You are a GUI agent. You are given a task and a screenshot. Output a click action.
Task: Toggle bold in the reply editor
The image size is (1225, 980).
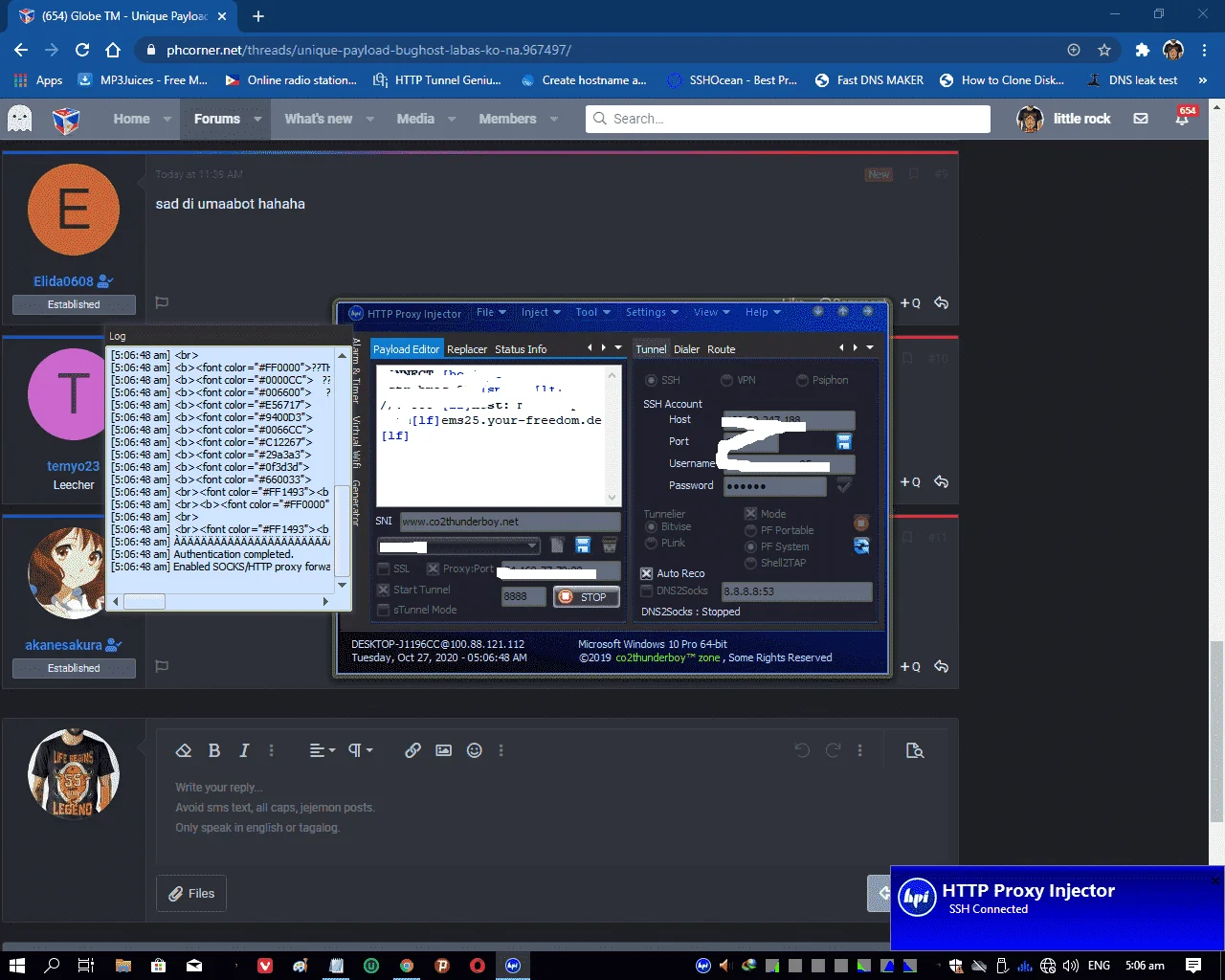click(x=214, y=750)
